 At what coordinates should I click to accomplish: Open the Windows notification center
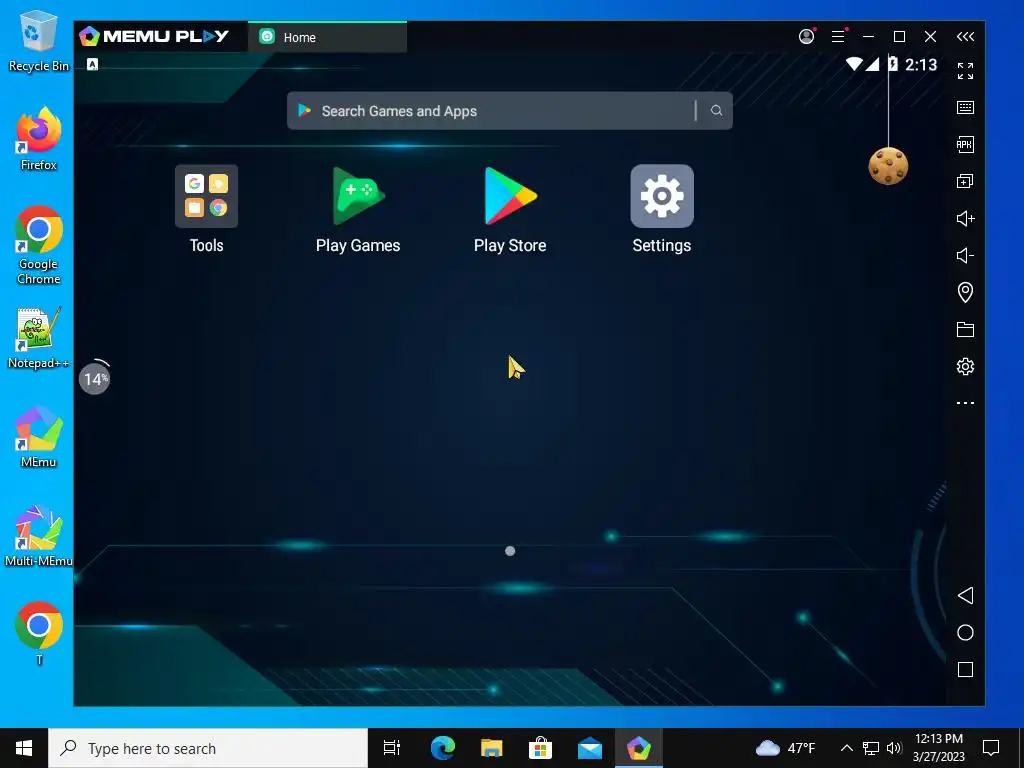point(991,748)
